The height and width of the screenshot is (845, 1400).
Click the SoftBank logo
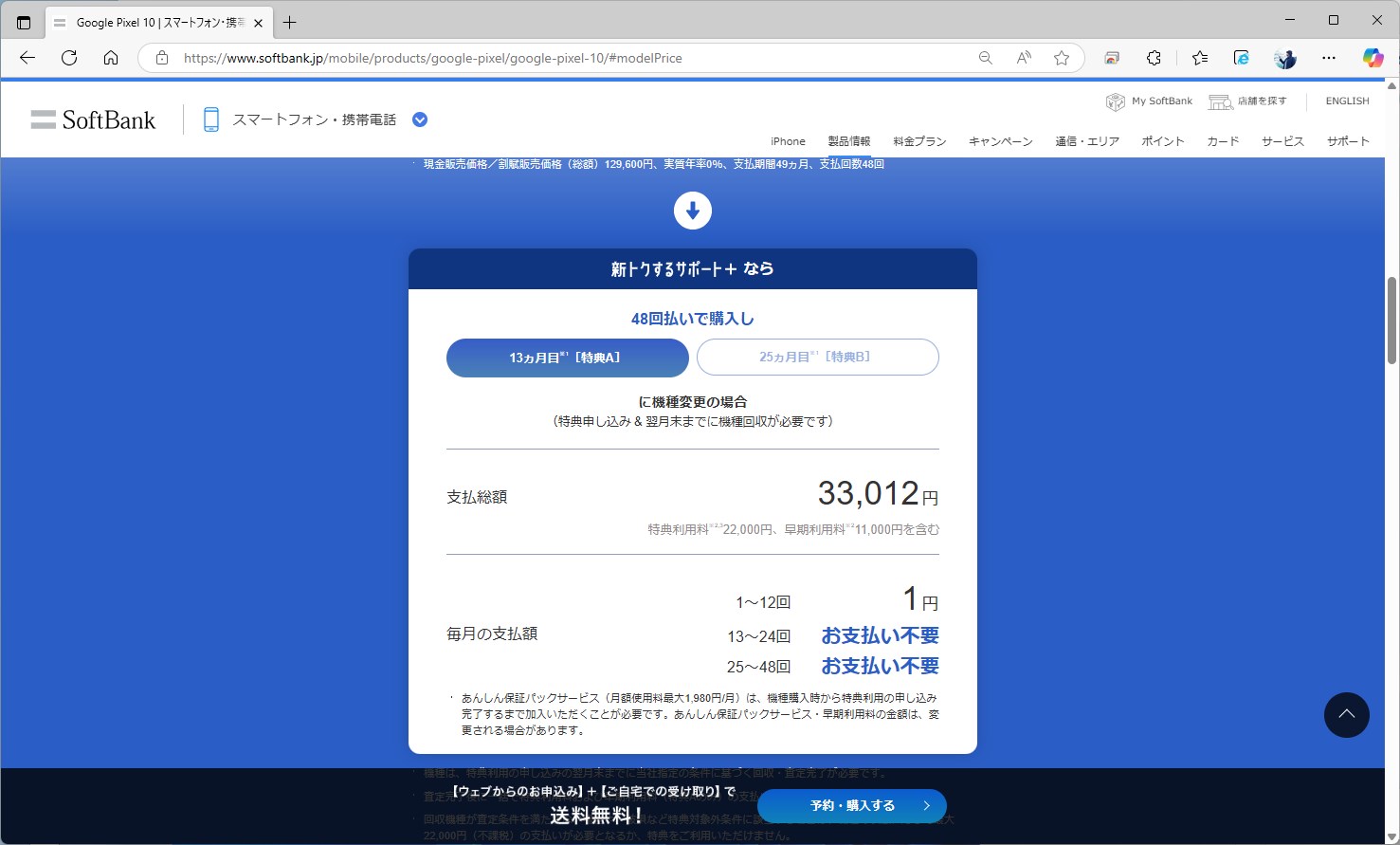pyautogui.click(x=93, y=119)
